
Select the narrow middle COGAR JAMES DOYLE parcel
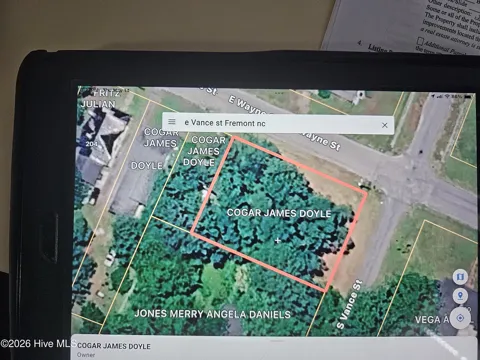coord(204,151)
